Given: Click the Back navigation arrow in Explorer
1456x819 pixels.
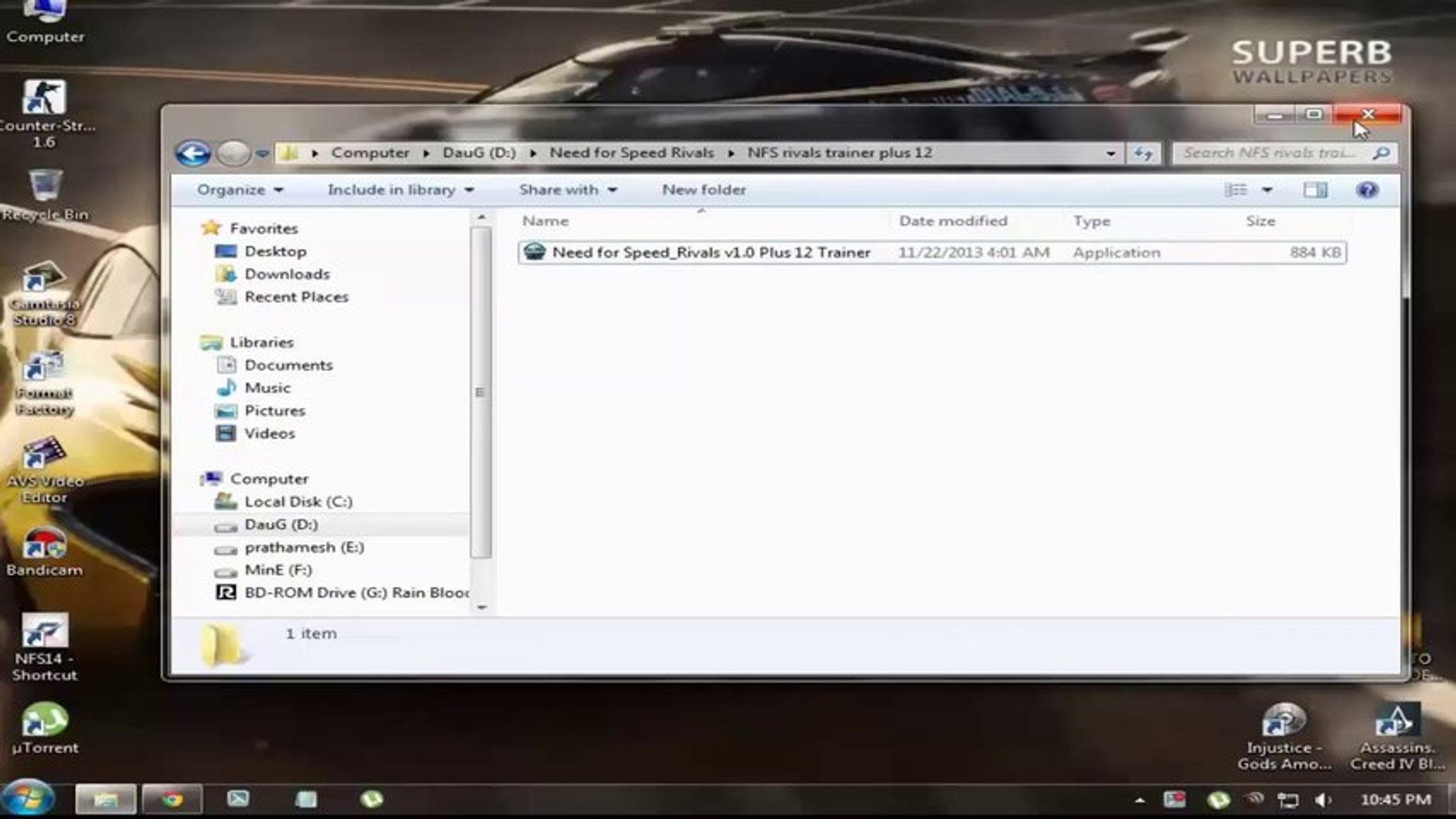Looking at the screenshot, I should [x=193, y=153].
